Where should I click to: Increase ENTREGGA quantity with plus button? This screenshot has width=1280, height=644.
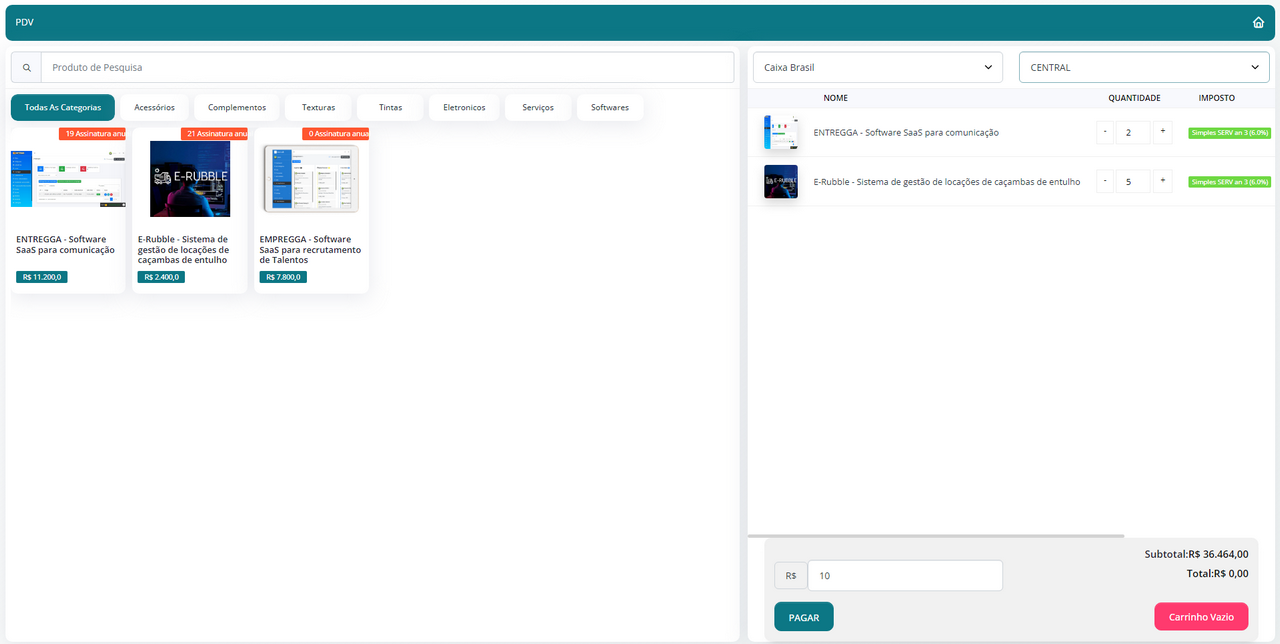click(1162, 132)
